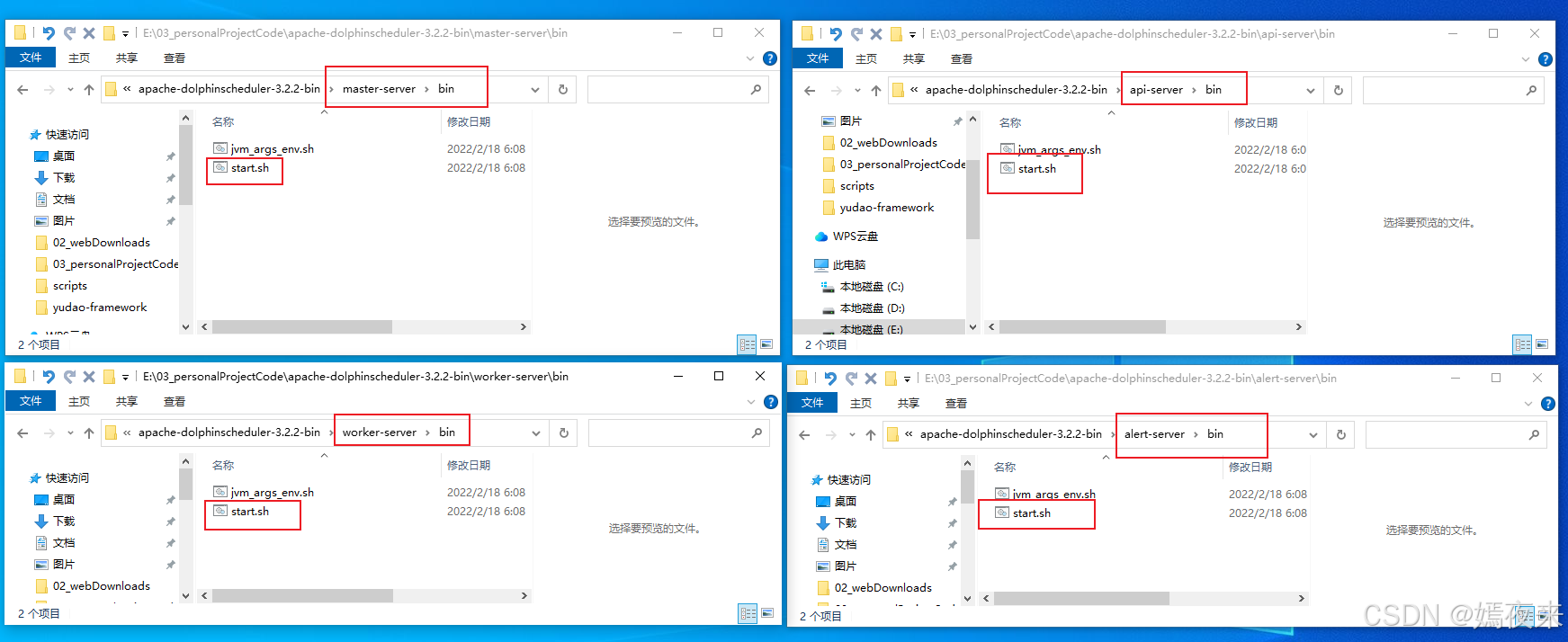This screenshot has width=1568, height=642.
Task: Switch to details view in api-server window
Action: point(1522,344)
